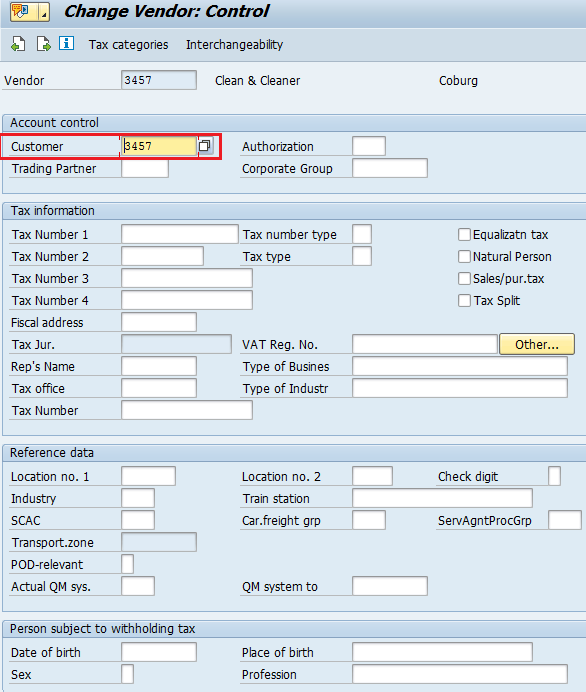Click the Tax type field
This screenshot has width=586, height=692.
362,256
